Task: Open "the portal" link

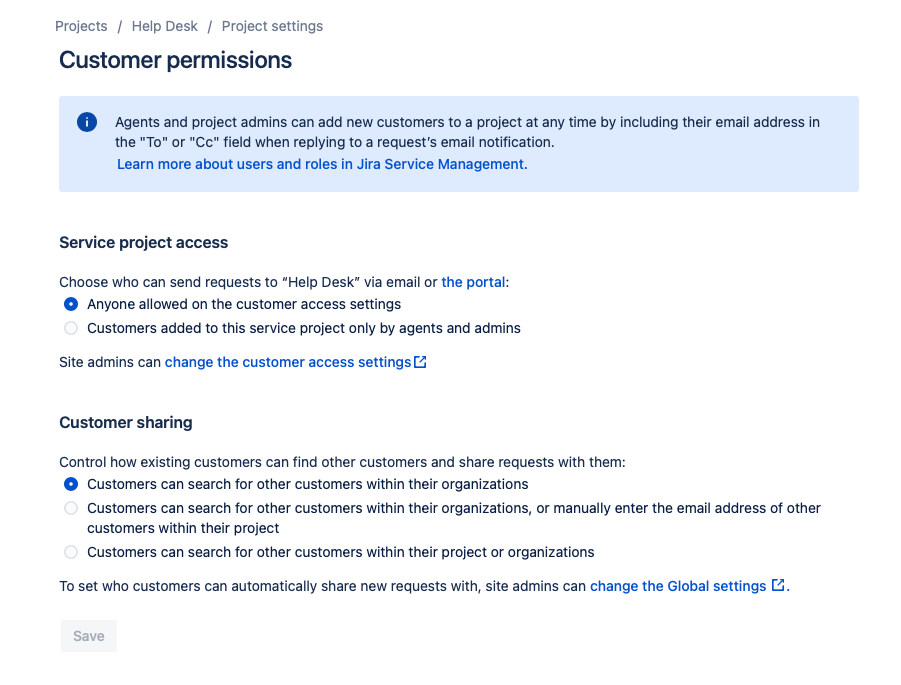Action: 473,282
